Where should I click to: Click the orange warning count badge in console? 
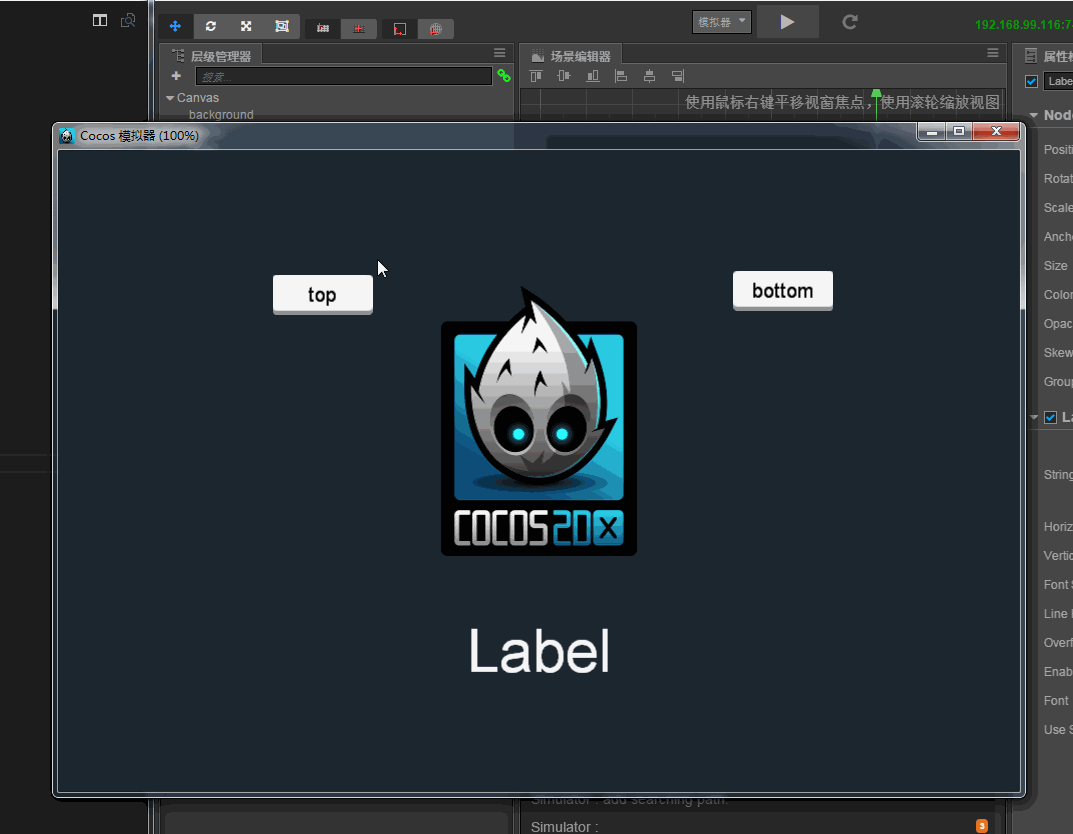tap(981, 826)
